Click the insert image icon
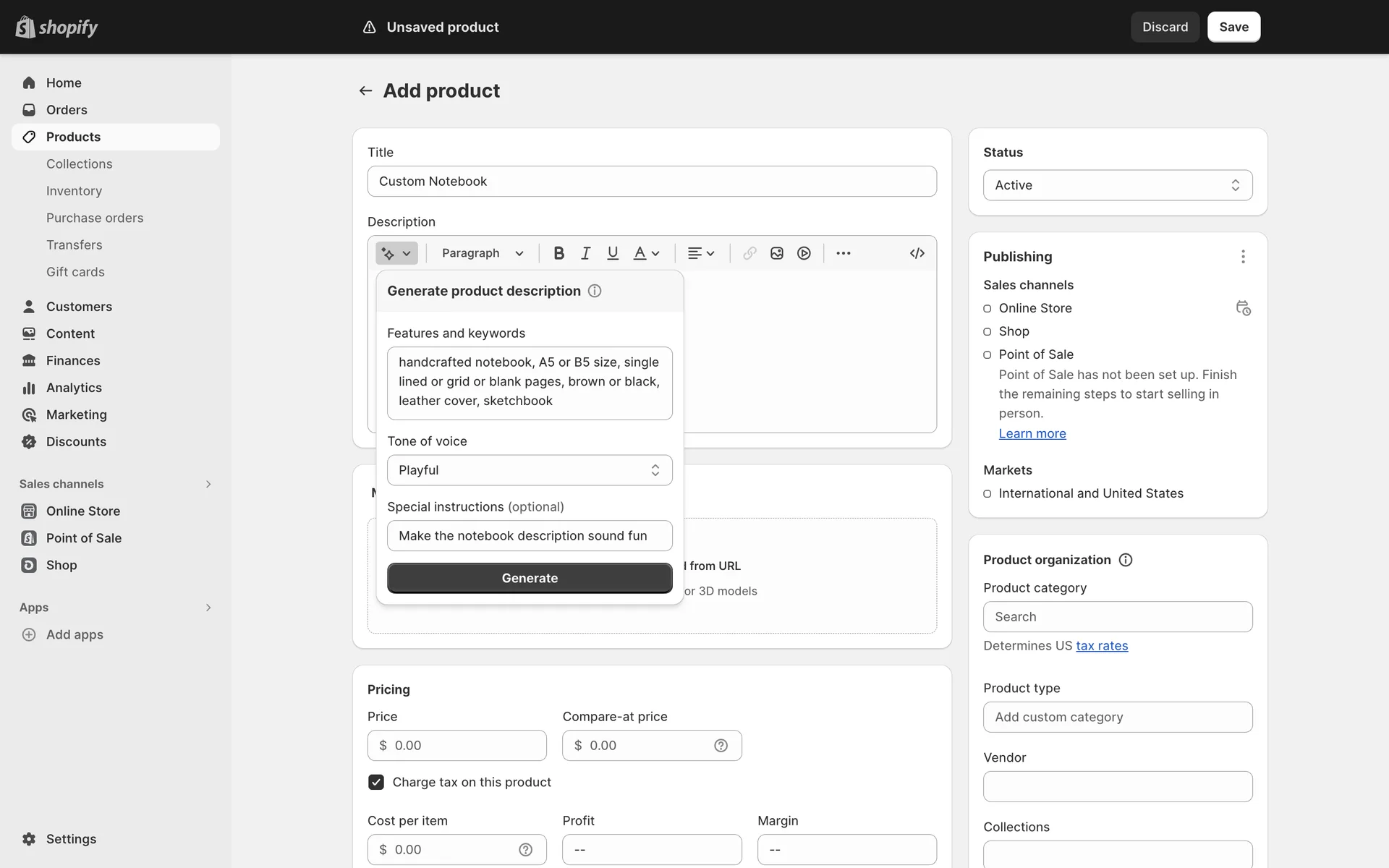 click(777, 253)
